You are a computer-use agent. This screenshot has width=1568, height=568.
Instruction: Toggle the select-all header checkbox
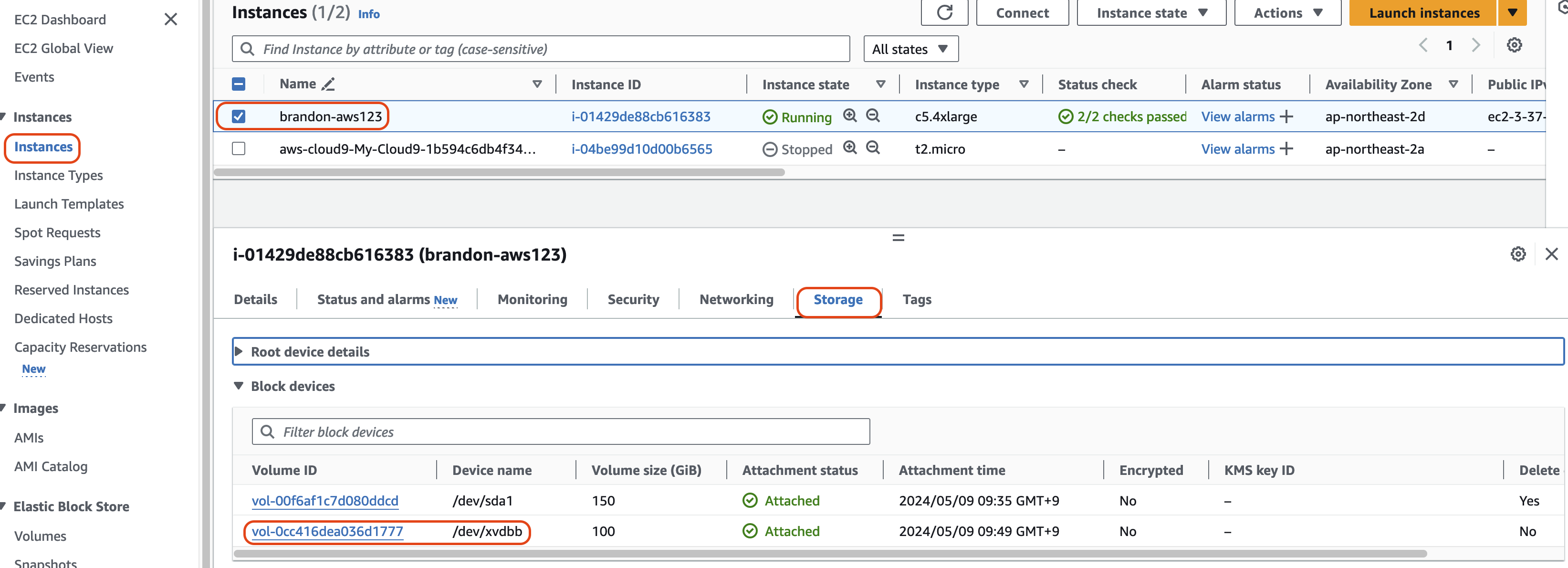(239, 84)
